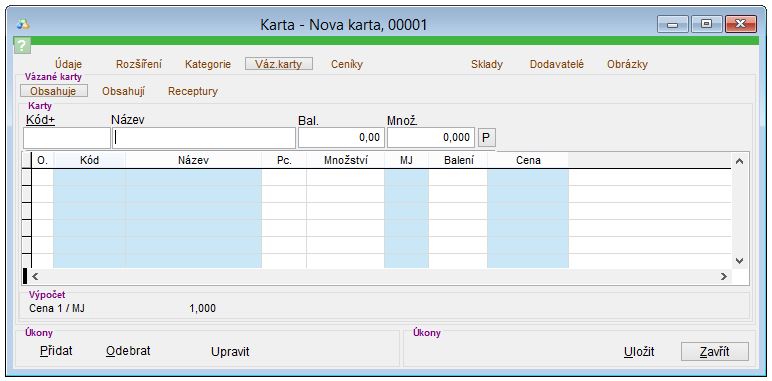The image size is (772, 381).
Task: Click the application logo icon in title bar
Action: click(x=23, y=25)
